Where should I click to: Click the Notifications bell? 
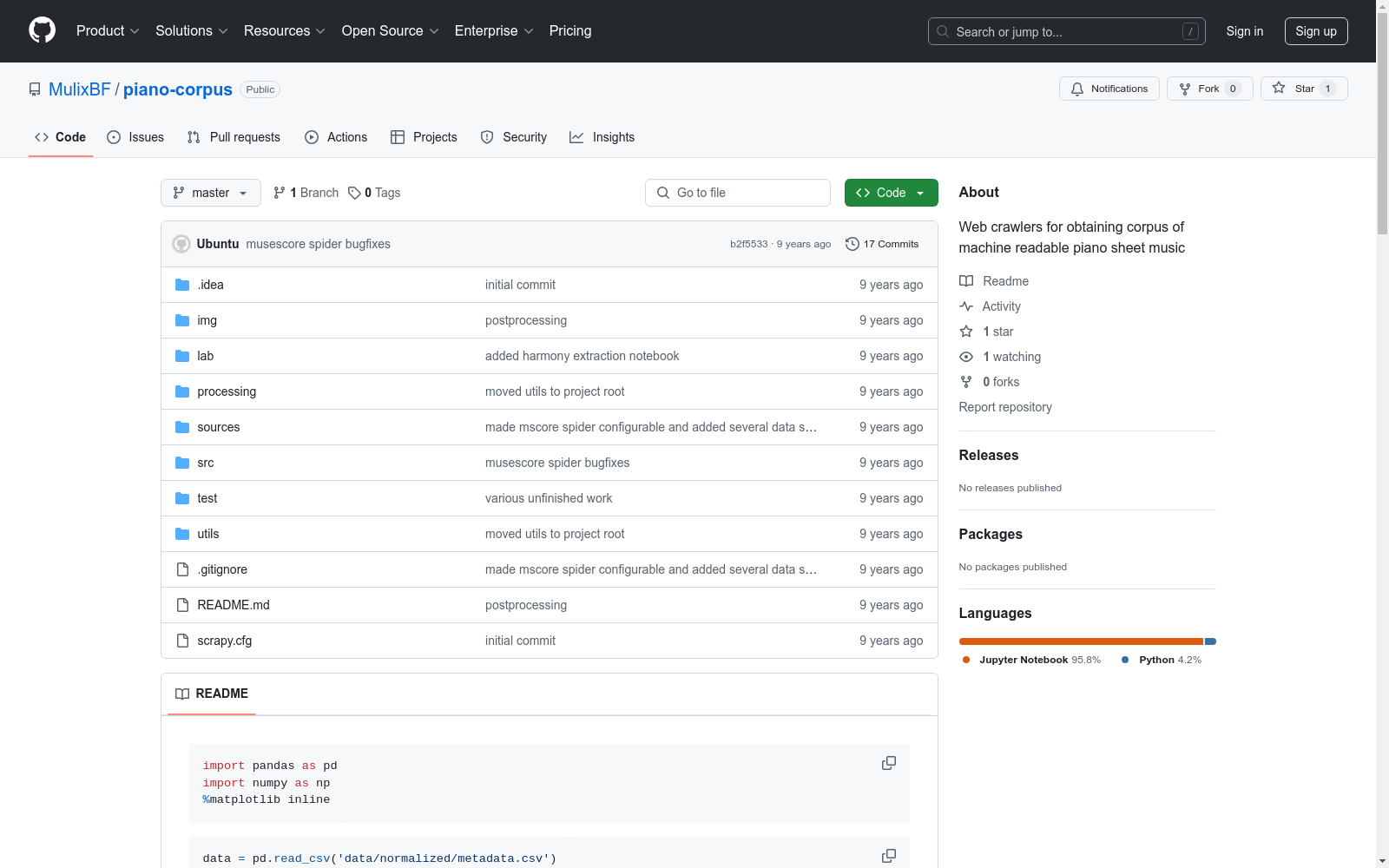[1077, 89]
